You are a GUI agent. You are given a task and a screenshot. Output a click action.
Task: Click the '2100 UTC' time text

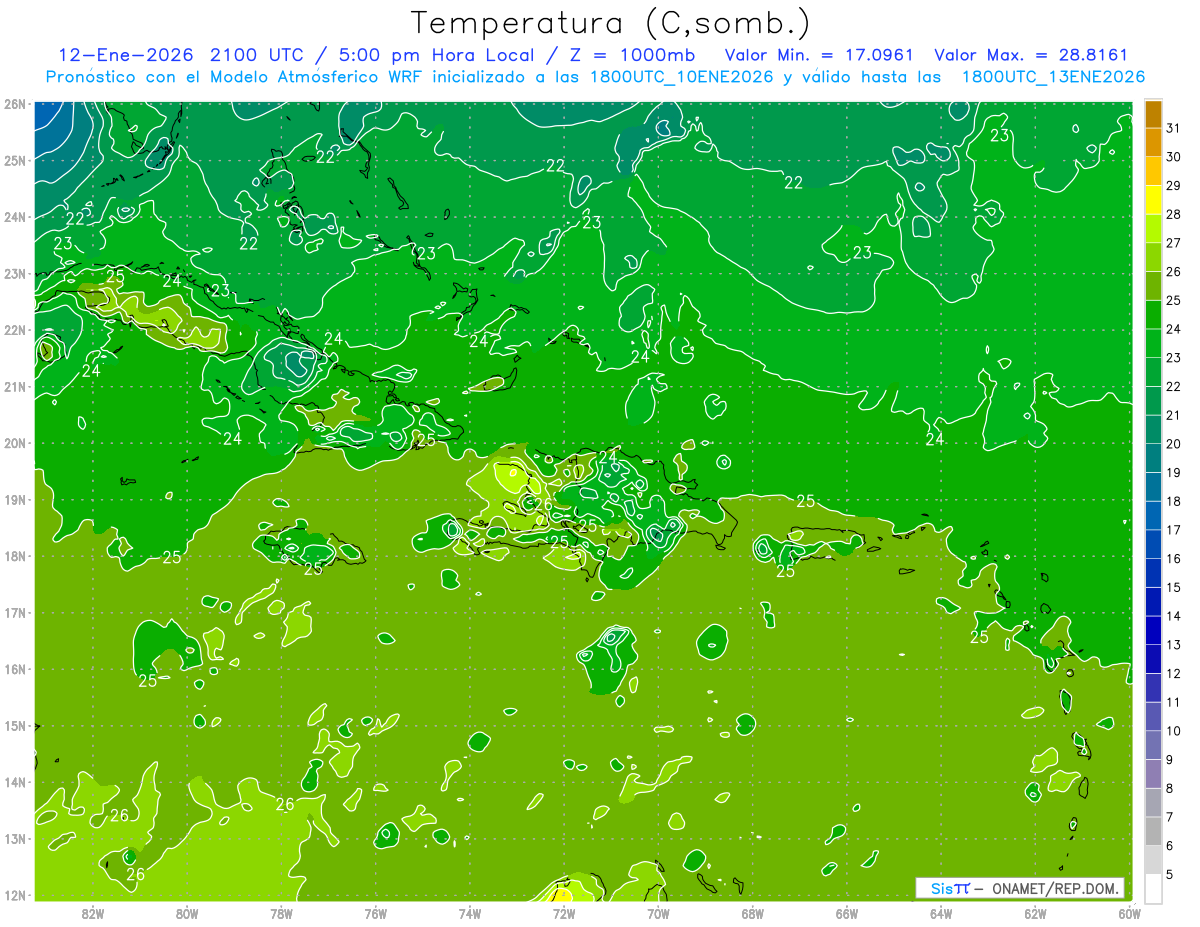[x=259, y=55]
